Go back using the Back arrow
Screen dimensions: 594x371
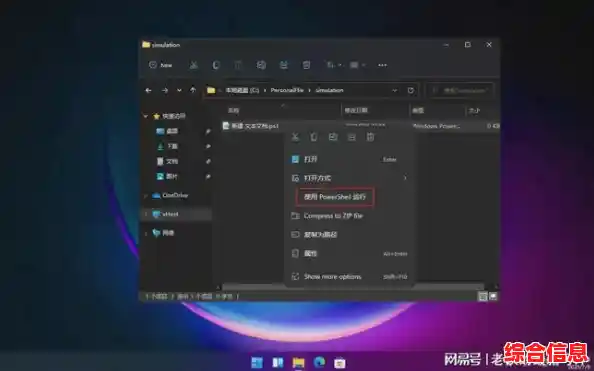148,91
